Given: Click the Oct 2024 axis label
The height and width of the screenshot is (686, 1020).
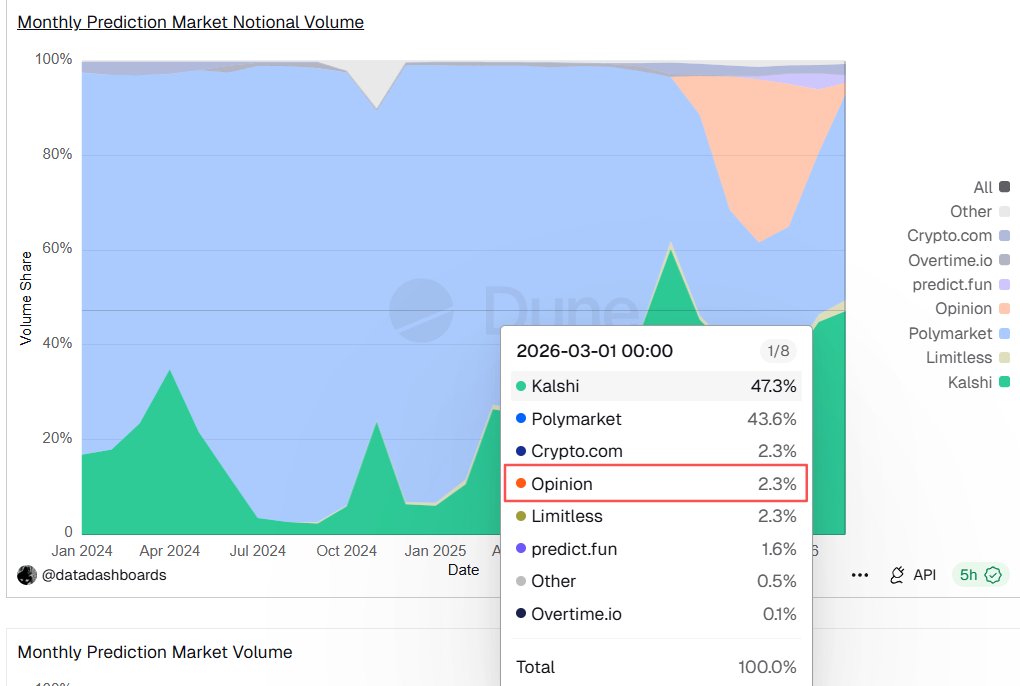Looking at the screenshot, I should 347,551.
